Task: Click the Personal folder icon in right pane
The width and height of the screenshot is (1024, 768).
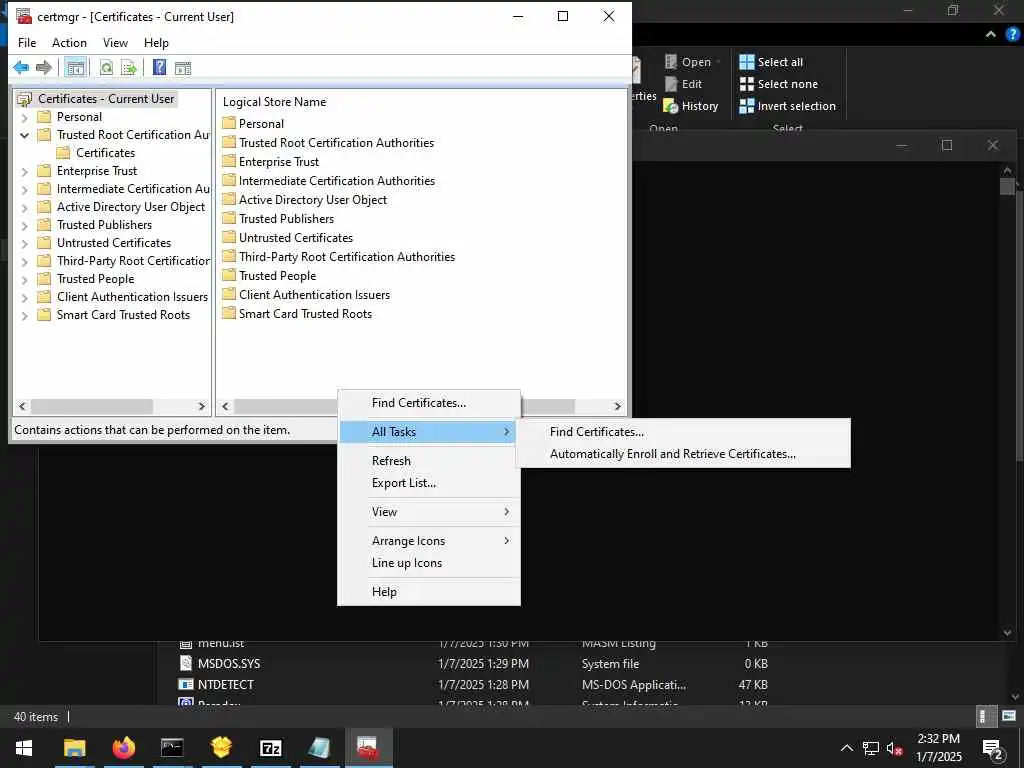Action: pyautogui.click(x=229, y=123)
